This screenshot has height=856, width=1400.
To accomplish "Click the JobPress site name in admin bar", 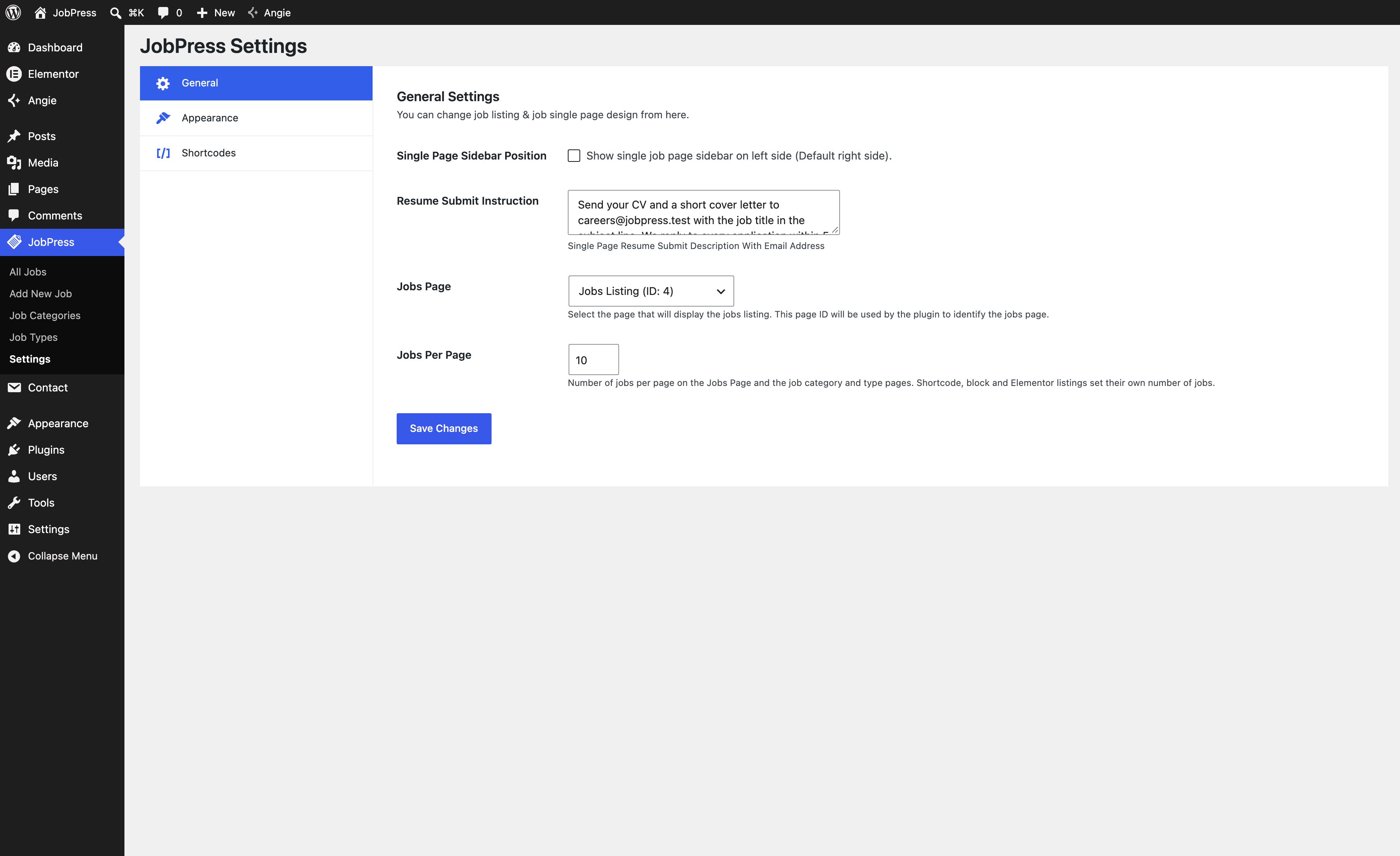I will [74, 12].
